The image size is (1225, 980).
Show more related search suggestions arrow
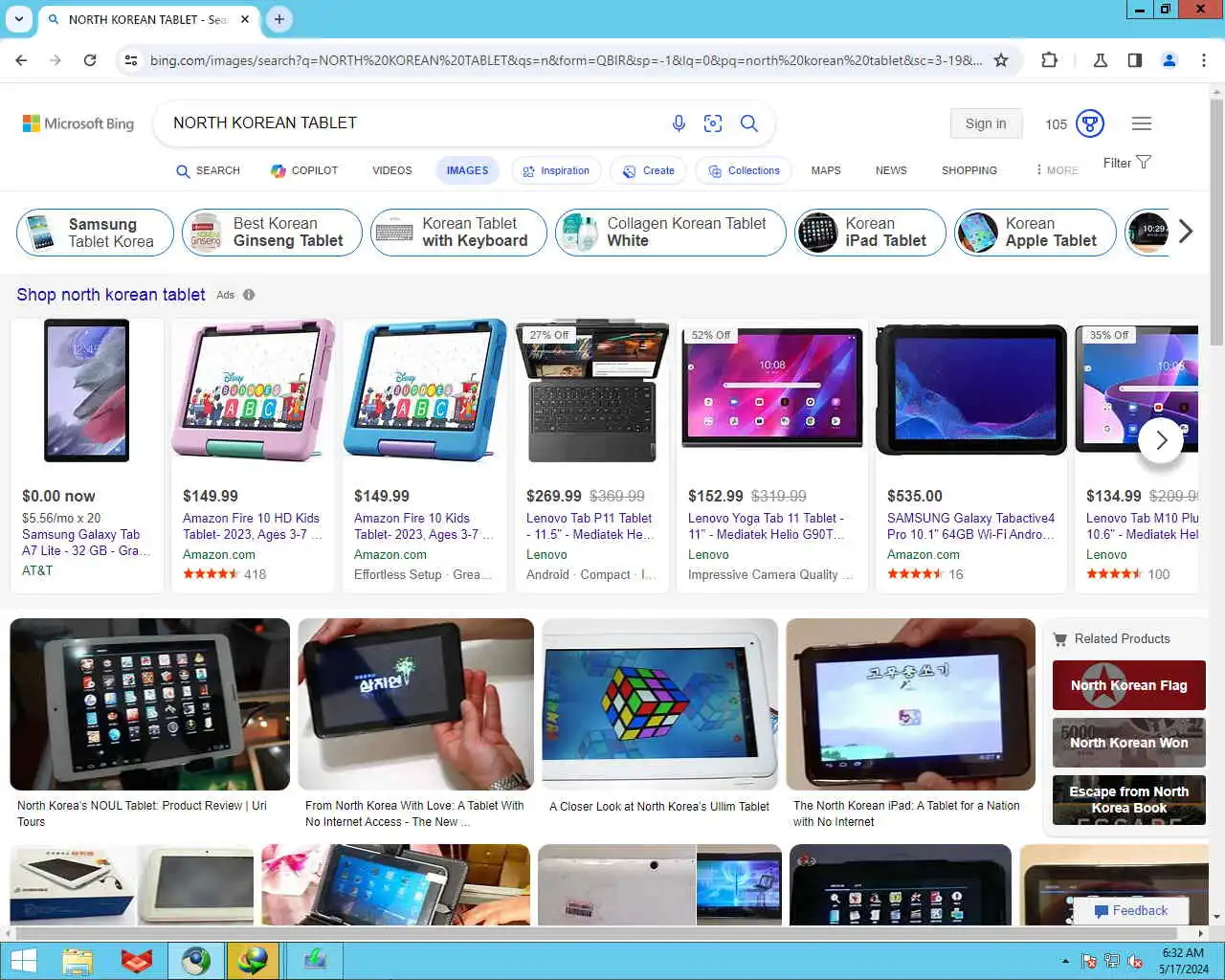tap(1186, 232)
